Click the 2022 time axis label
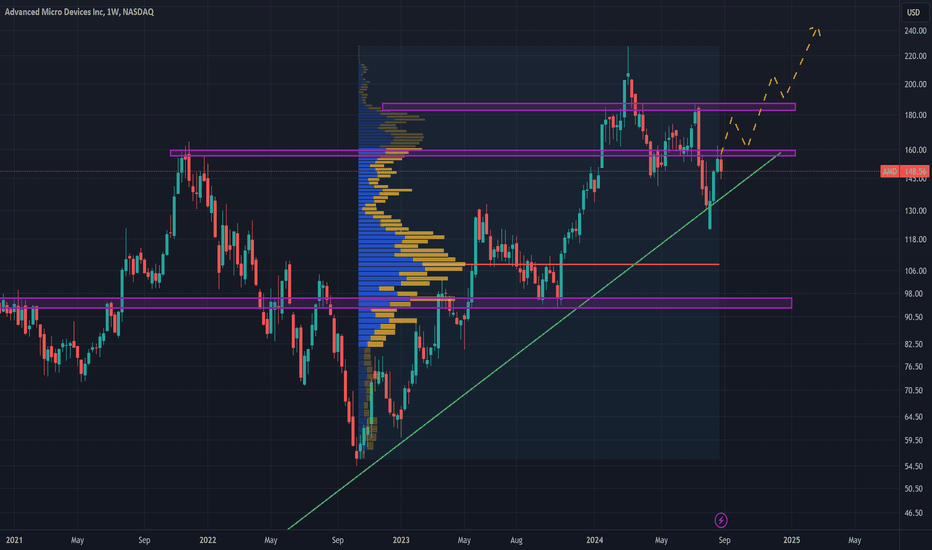932x550 pixels. point(207,540)
